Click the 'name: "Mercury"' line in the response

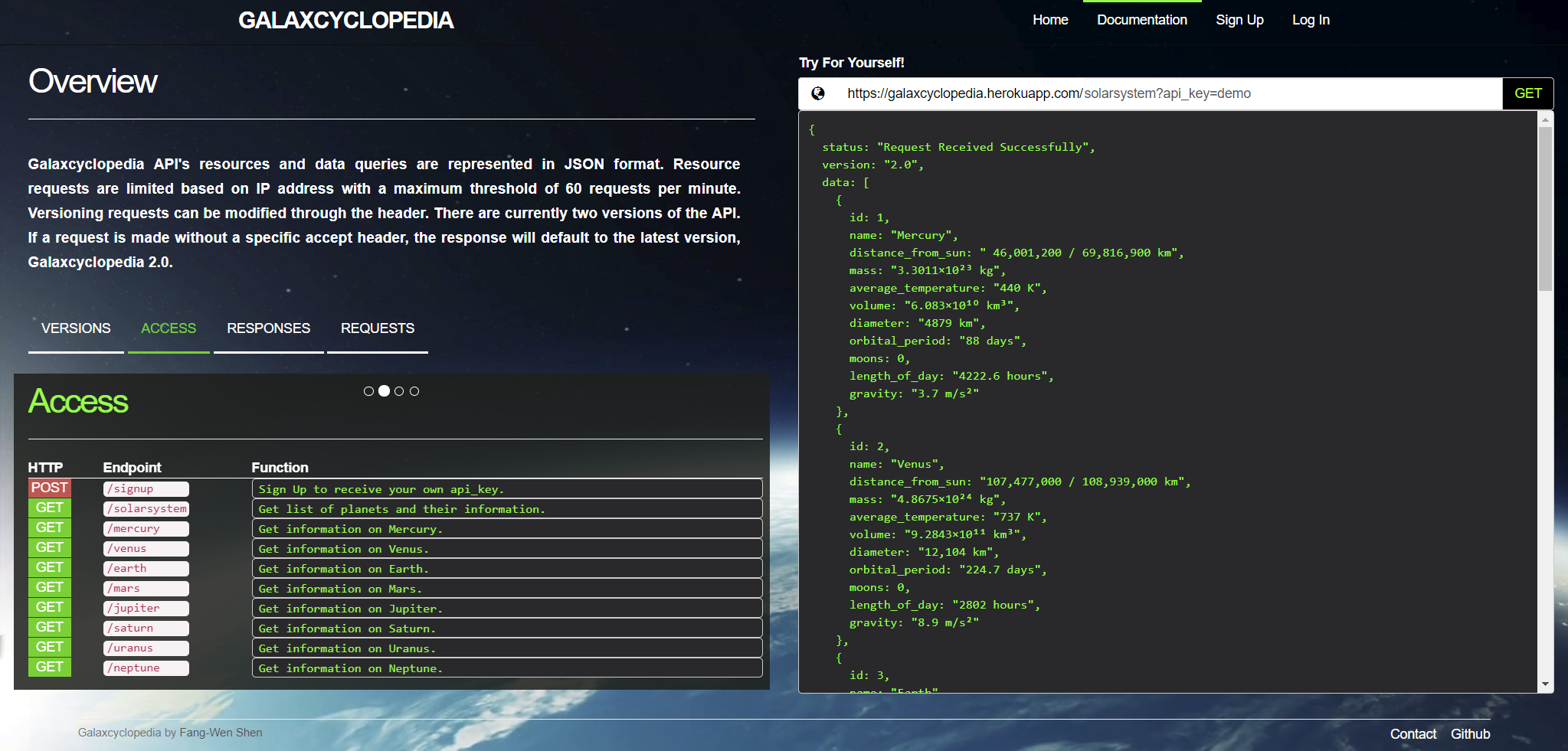pyautogui.click(x=904, y=235)
